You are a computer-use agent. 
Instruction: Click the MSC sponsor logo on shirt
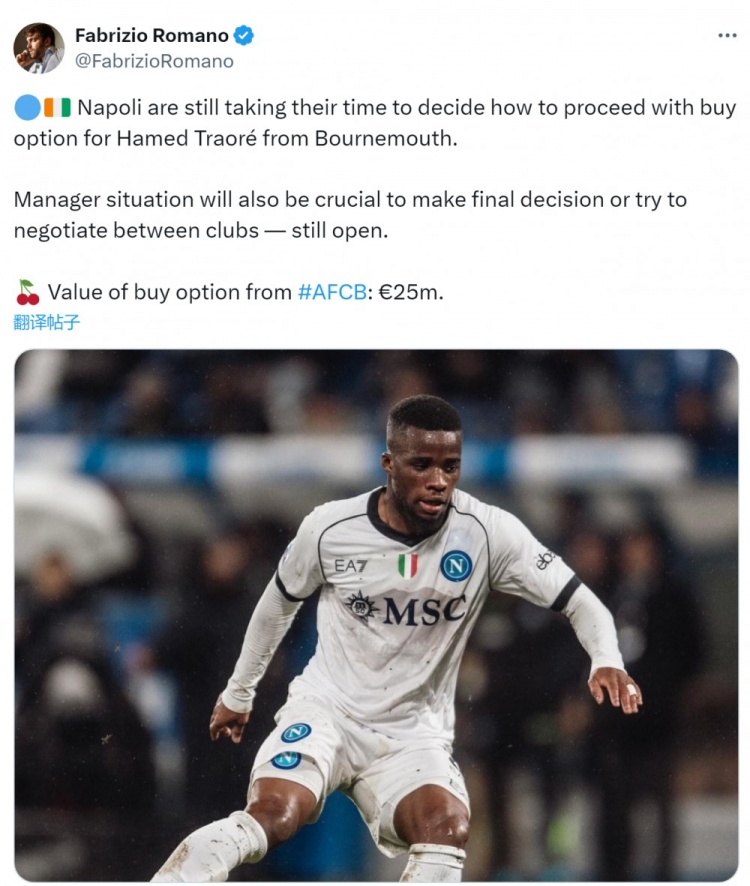click(406, 609)
